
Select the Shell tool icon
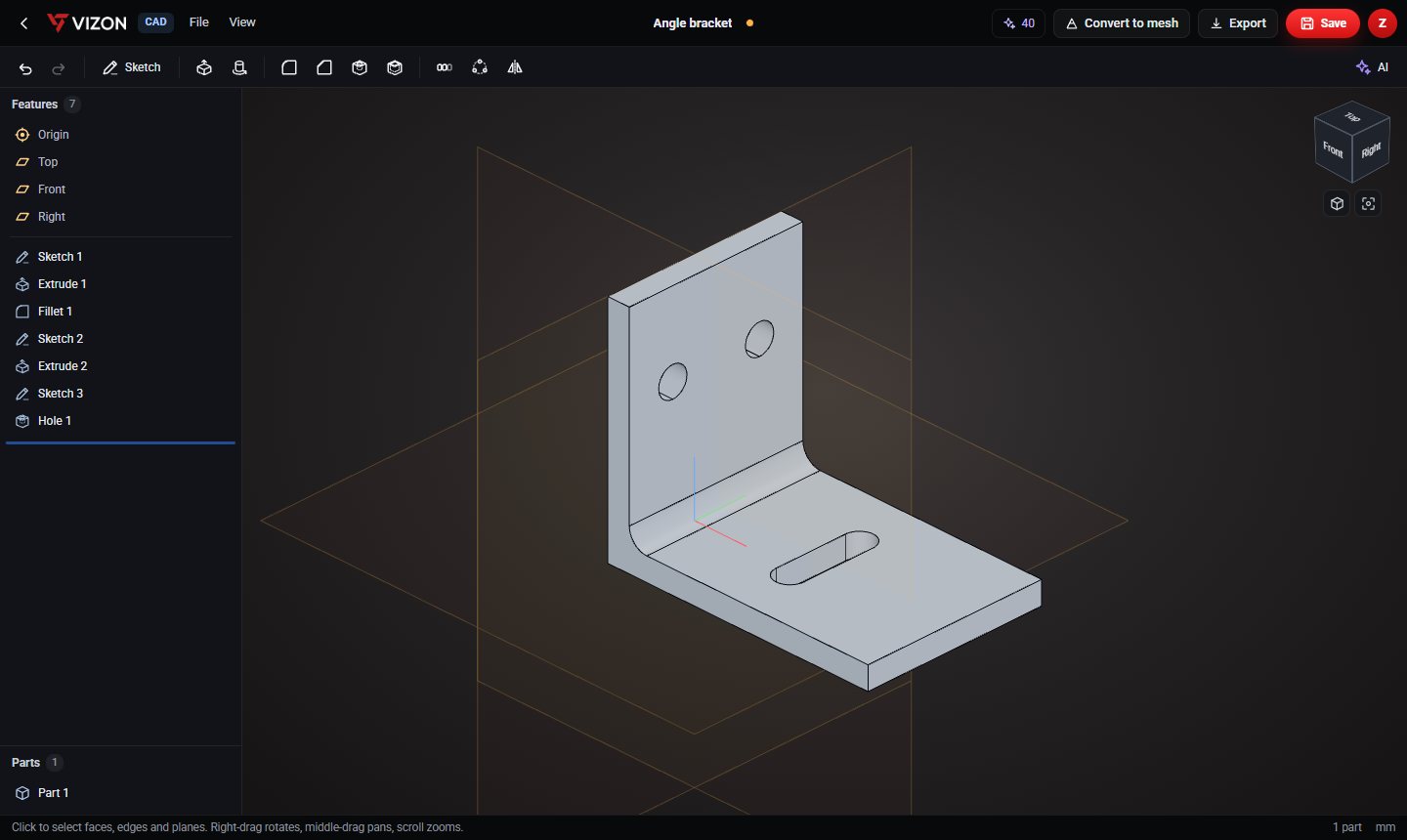[x=395, y=67]
